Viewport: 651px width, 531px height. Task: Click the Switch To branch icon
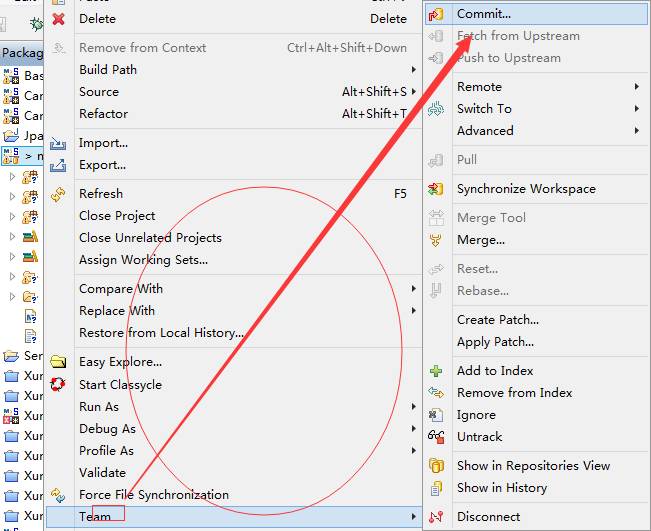click(436, 109)
